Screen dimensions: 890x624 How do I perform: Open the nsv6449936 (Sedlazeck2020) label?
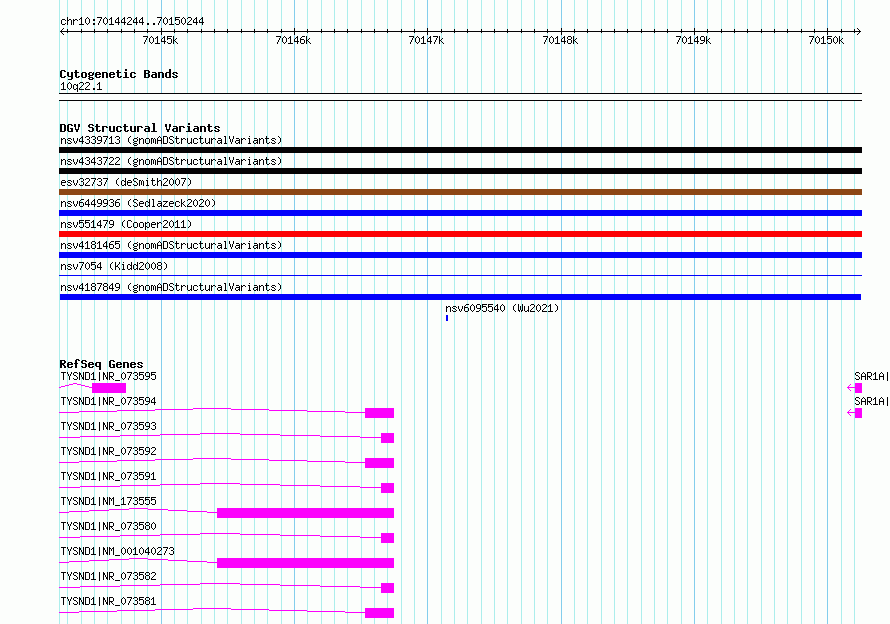click(x=138, y=203)
